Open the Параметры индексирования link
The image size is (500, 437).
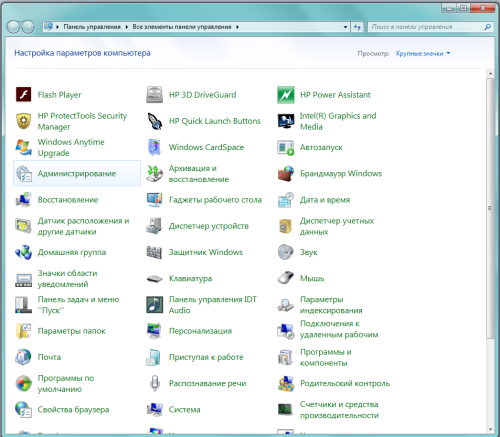(331, 305)
